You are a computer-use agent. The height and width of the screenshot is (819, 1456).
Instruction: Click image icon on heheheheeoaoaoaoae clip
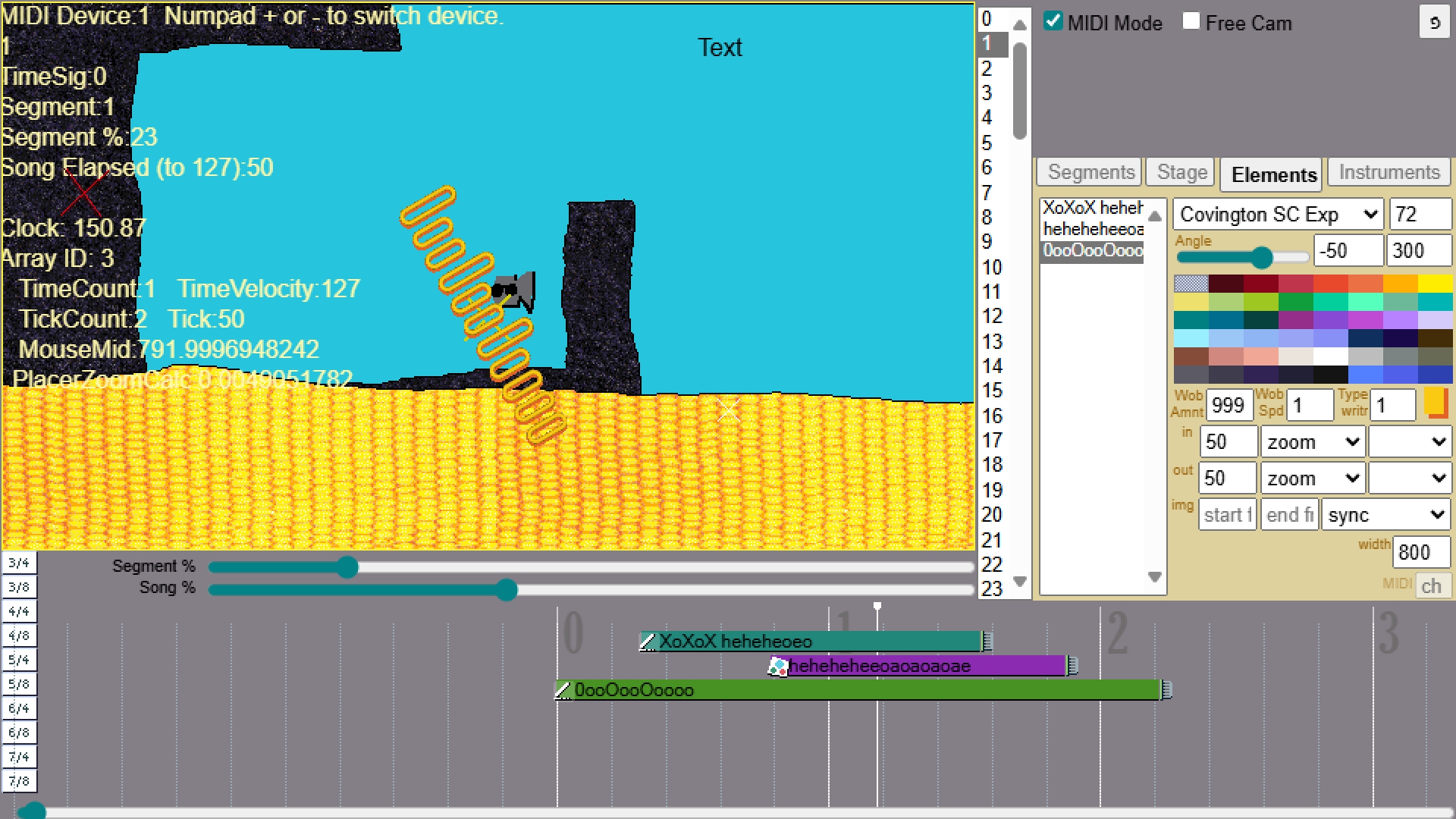tap(777, 667)
